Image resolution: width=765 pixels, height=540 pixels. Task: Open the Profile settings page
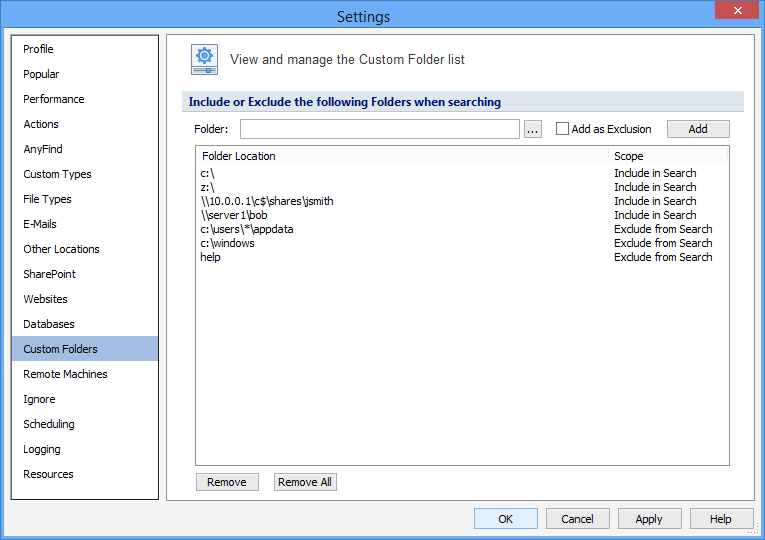39,49
